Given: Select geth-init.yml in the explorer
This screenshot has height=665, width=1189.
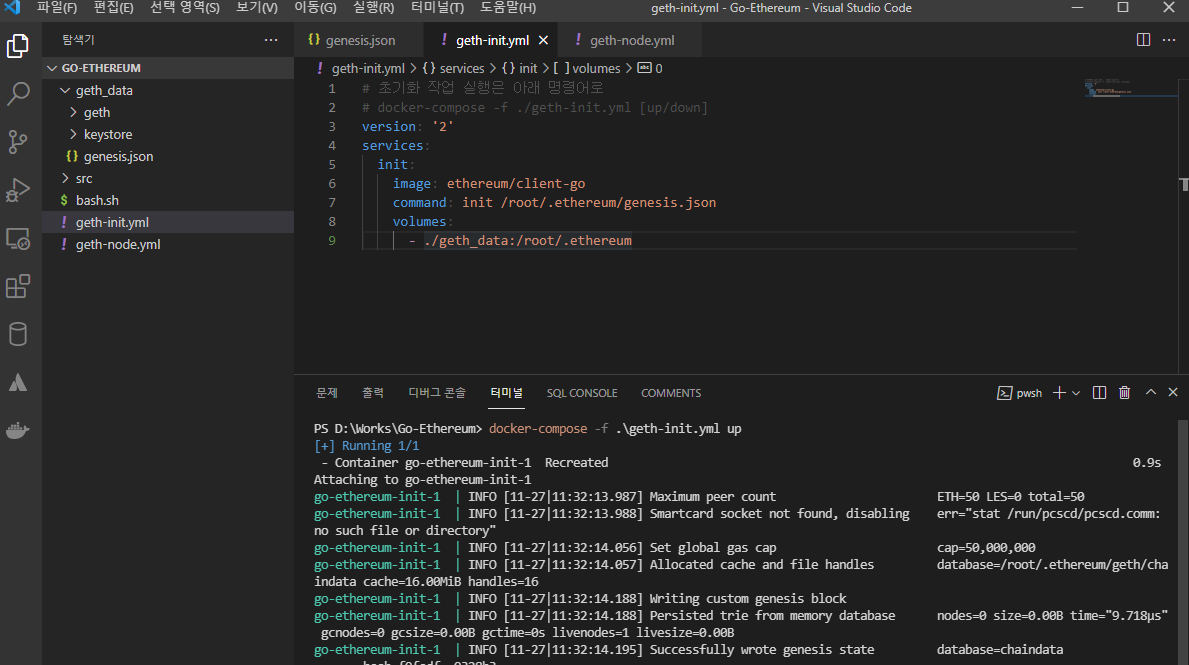Looking at the screenshot, I should tap(168, 222).
